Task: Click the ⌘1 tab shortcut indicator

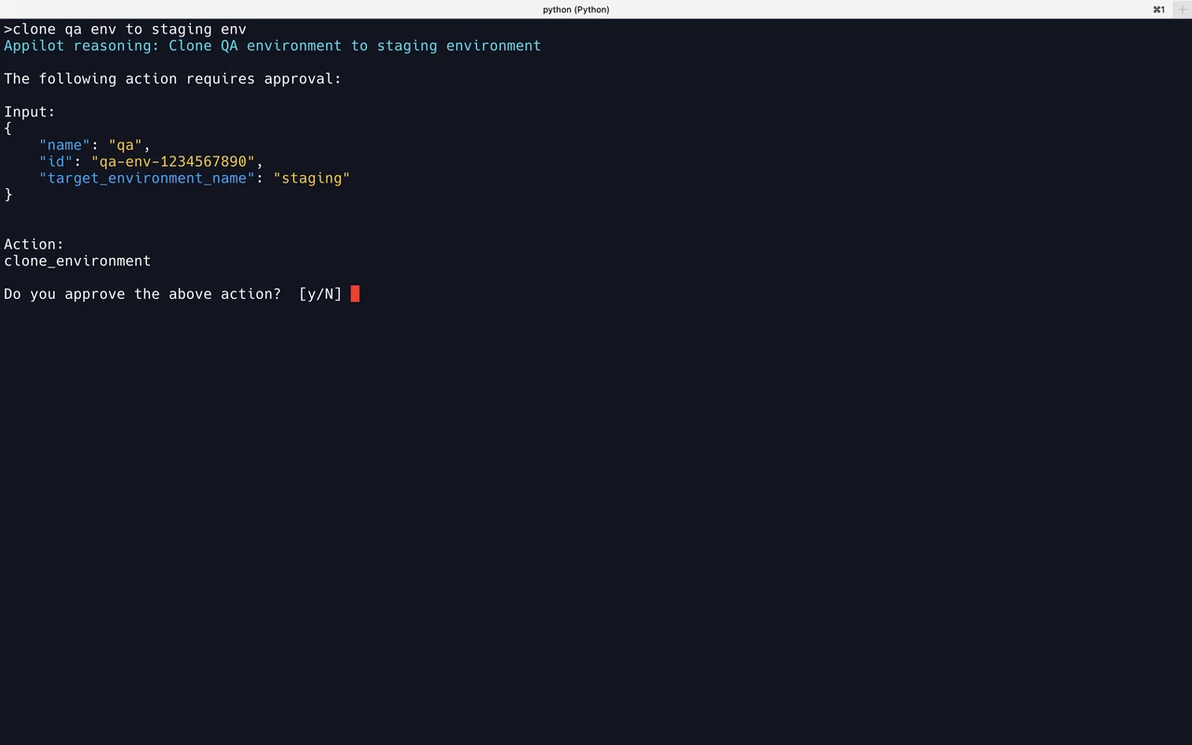Action: 1159,10
